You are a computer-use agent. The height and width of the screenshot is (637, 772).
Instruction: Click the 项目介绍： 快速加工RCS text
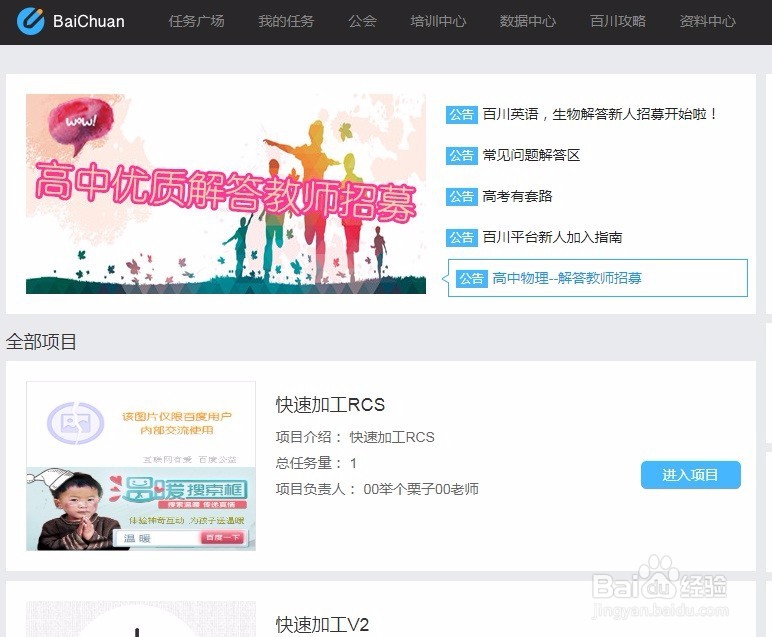(355, 437)
